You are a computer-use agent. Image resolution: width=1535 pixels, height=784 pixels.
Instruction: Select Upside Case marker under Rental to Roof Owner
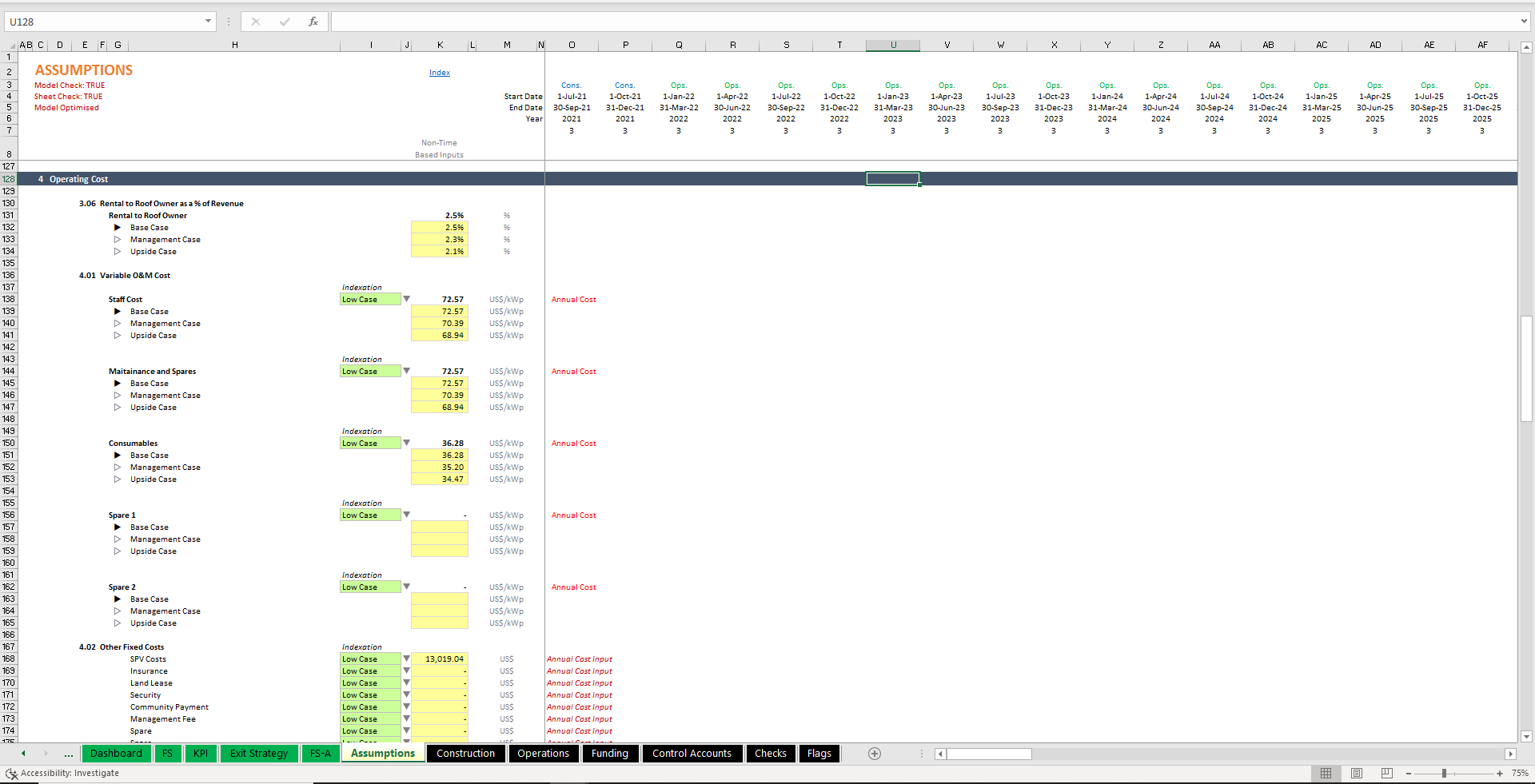(x=118, y=252)
